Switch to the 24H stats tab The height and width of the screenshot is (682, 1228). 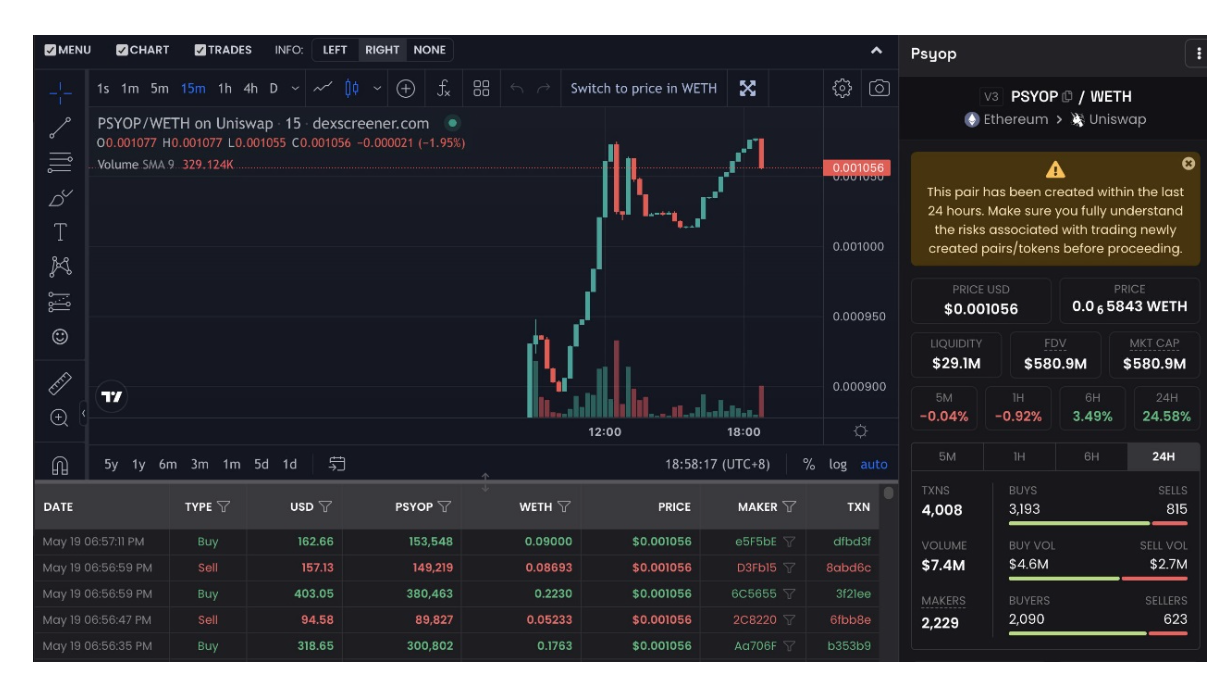[1163, 456]
